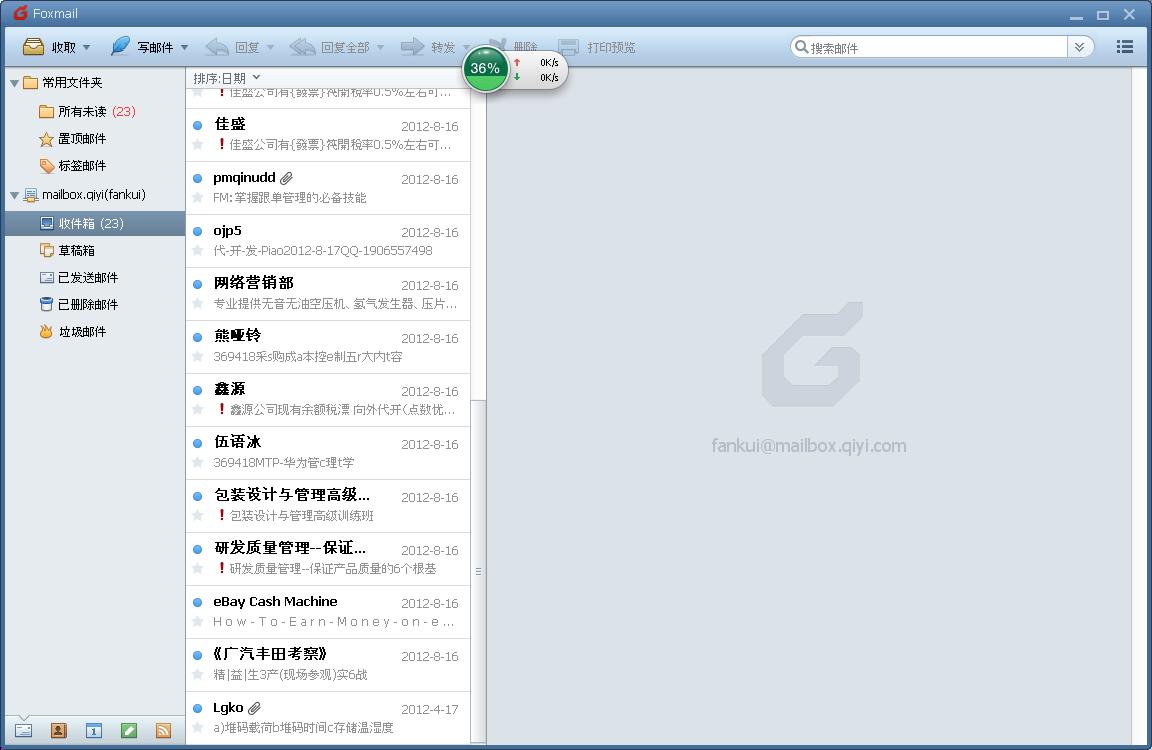Screen dimensions: 1152x750
Task: Open the calendar icon in bottom bar
Action: tap(94, 730)
